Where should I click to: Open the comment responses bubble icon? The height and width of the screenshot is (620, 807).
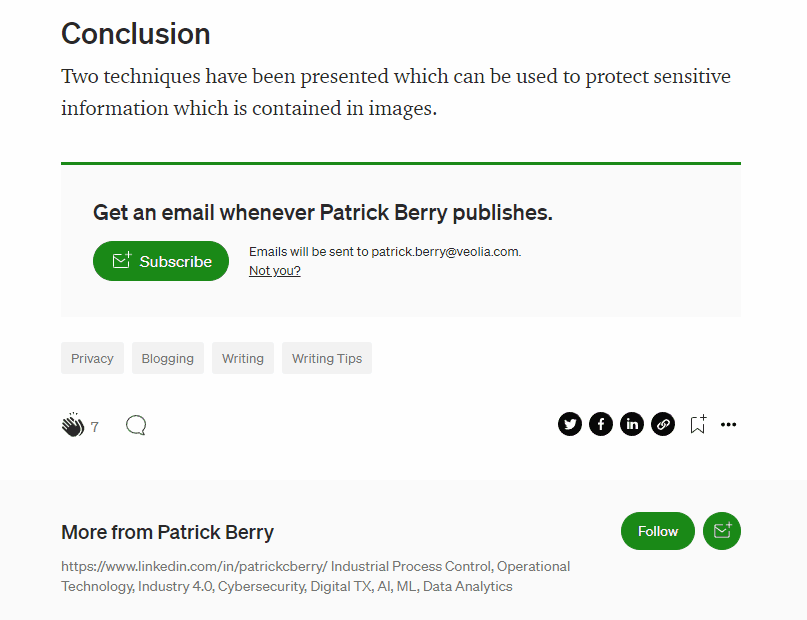click(x=136, y=426)
